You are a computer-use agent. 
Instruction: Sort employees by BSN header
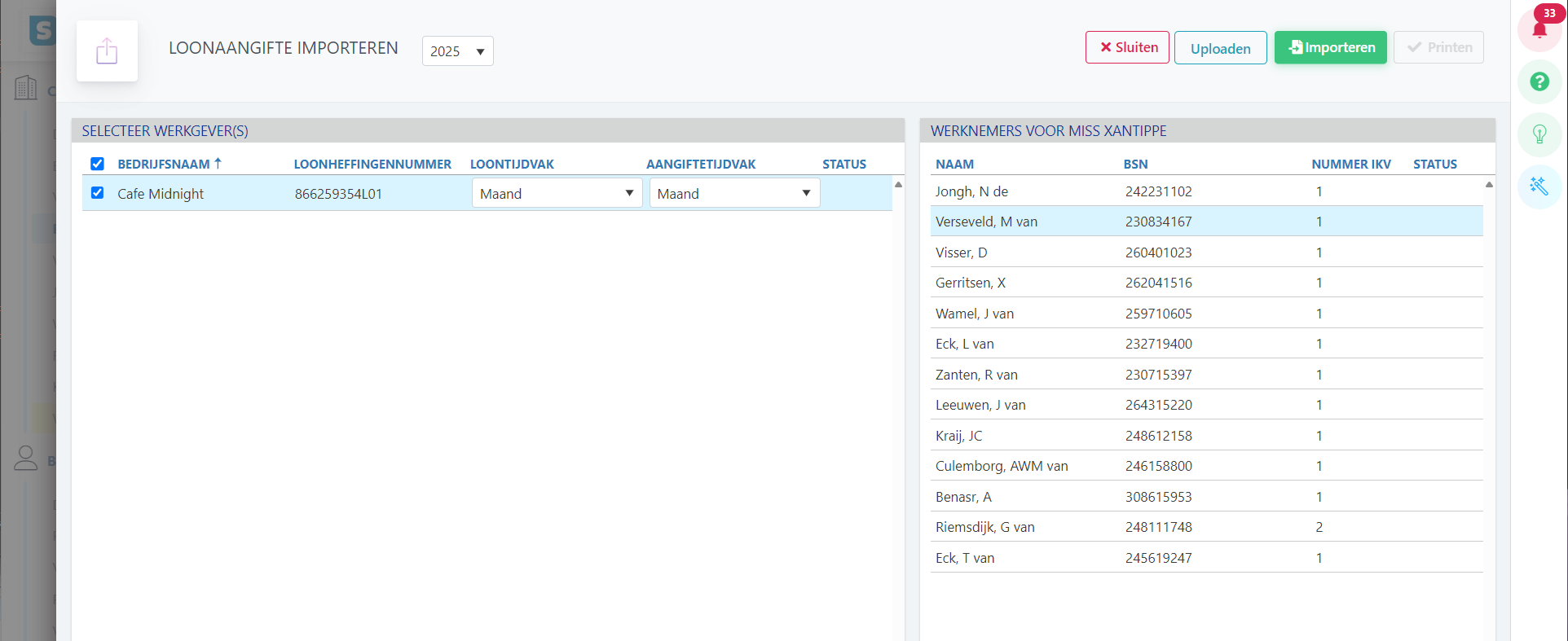coord(1135,164)
